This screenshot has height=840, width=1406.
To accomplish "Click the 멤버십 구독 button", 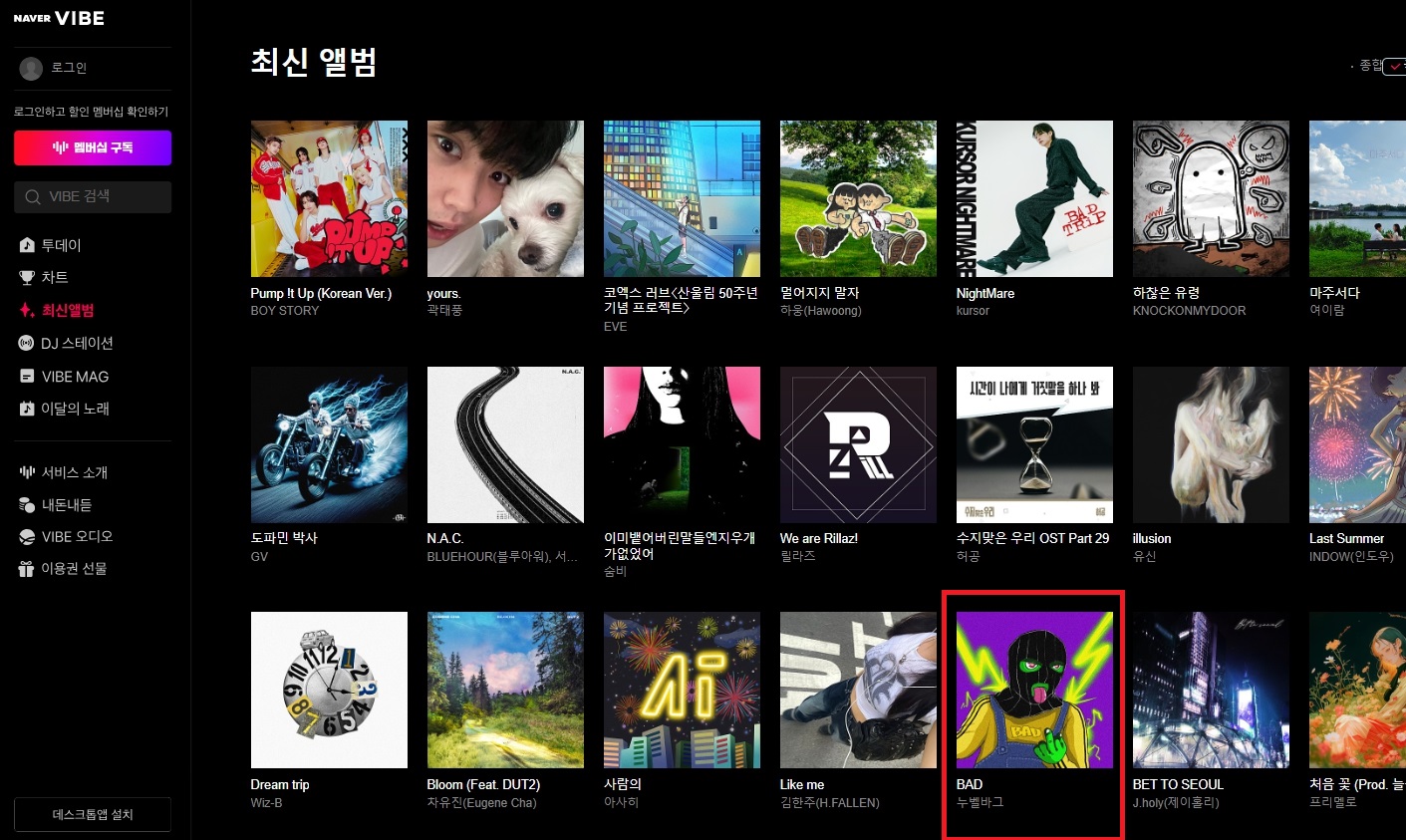I will (x=93, y=147).
